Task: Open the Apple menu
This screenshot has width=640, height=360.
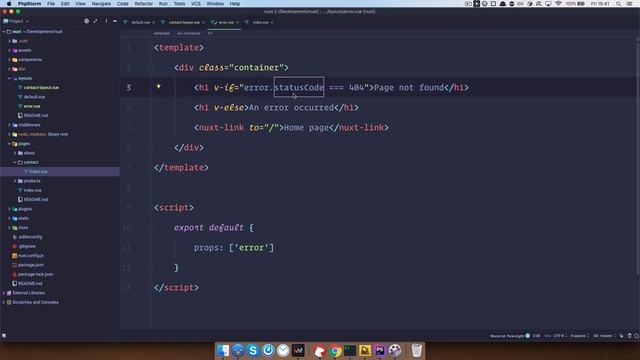Action: (9, 4)
